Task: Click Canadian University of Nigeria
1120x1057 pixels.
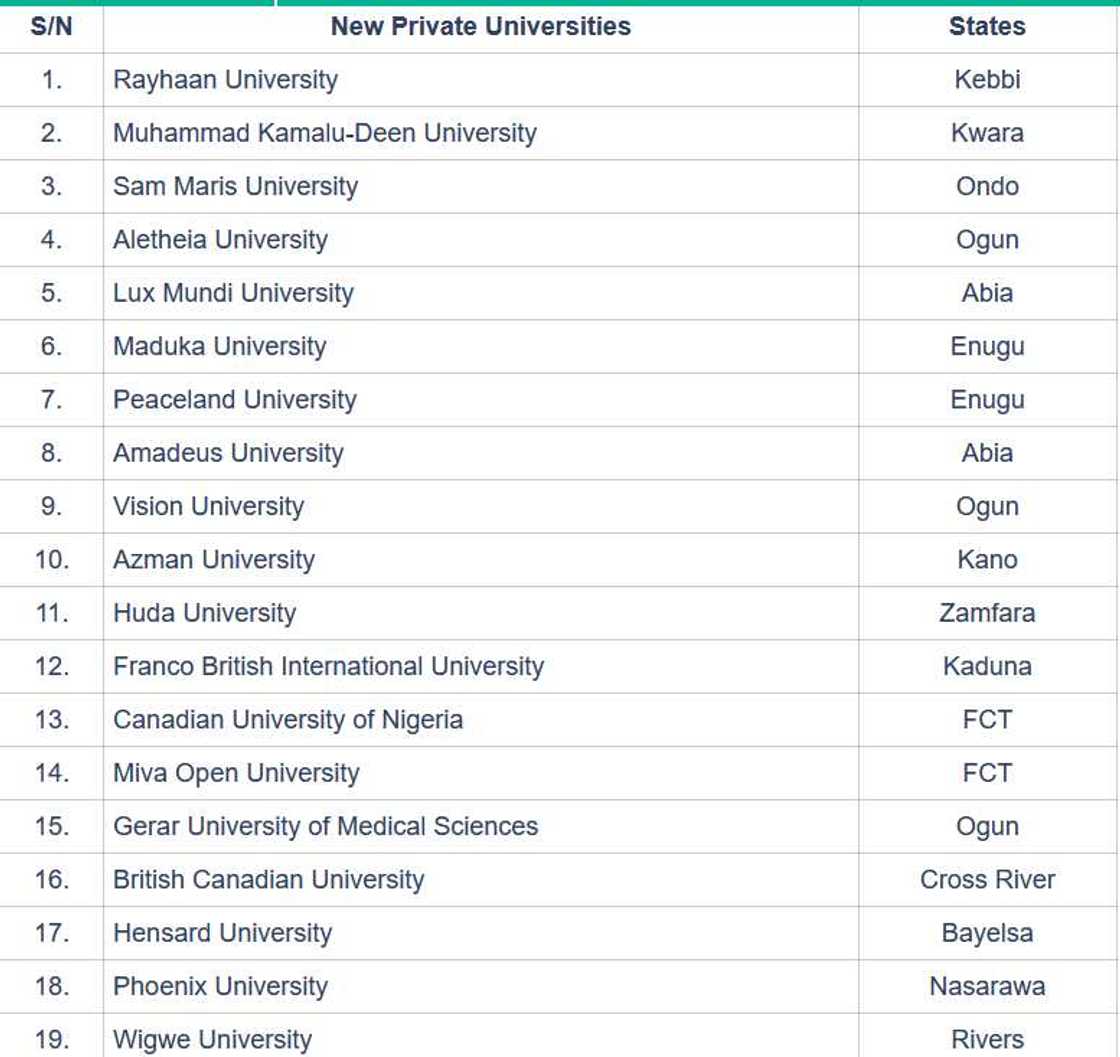Action: pos(288,719)
